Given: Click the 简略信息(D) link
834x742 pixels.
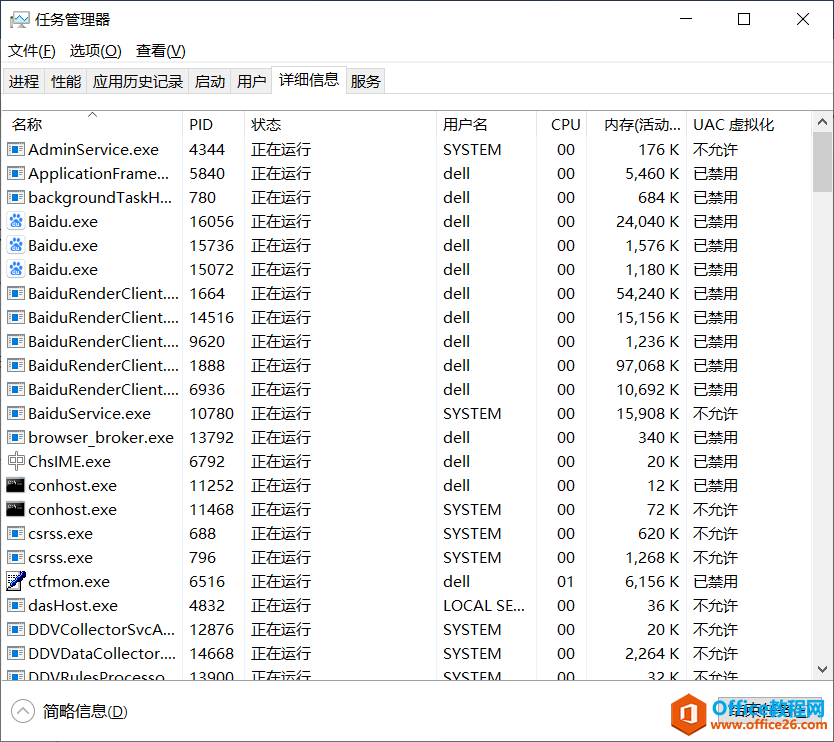Looking at the screenshot, I should coord(85,712).
